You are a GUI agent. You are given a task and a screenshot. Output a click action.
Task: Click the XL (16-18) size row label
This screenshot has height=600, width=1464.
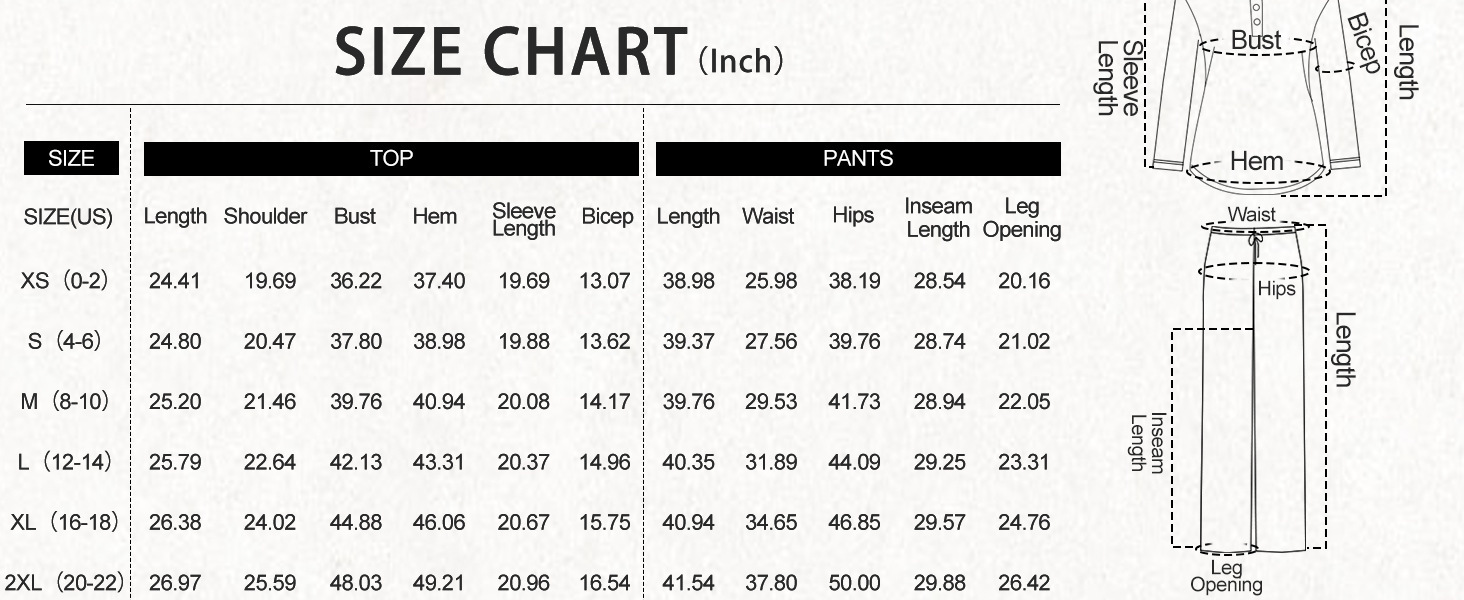[x=64, y=522]
